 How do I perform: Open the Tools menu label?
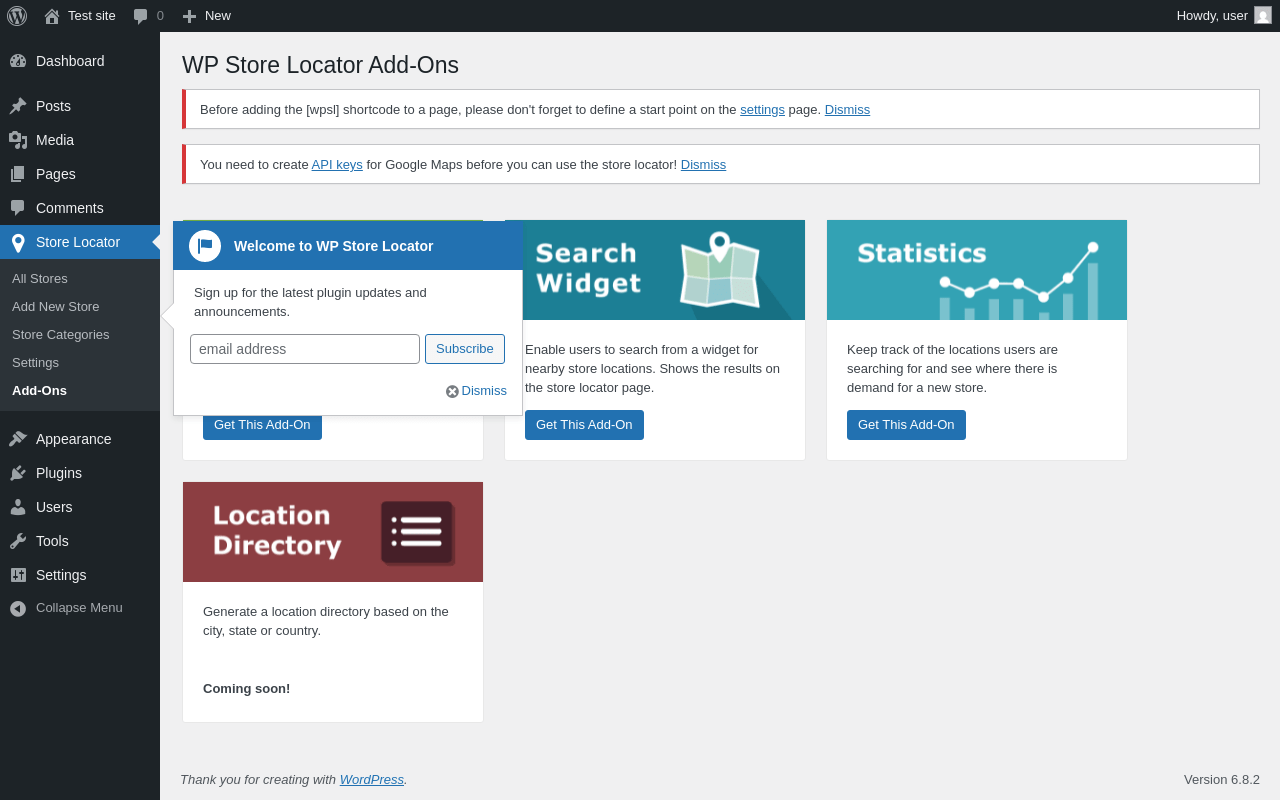52,541
